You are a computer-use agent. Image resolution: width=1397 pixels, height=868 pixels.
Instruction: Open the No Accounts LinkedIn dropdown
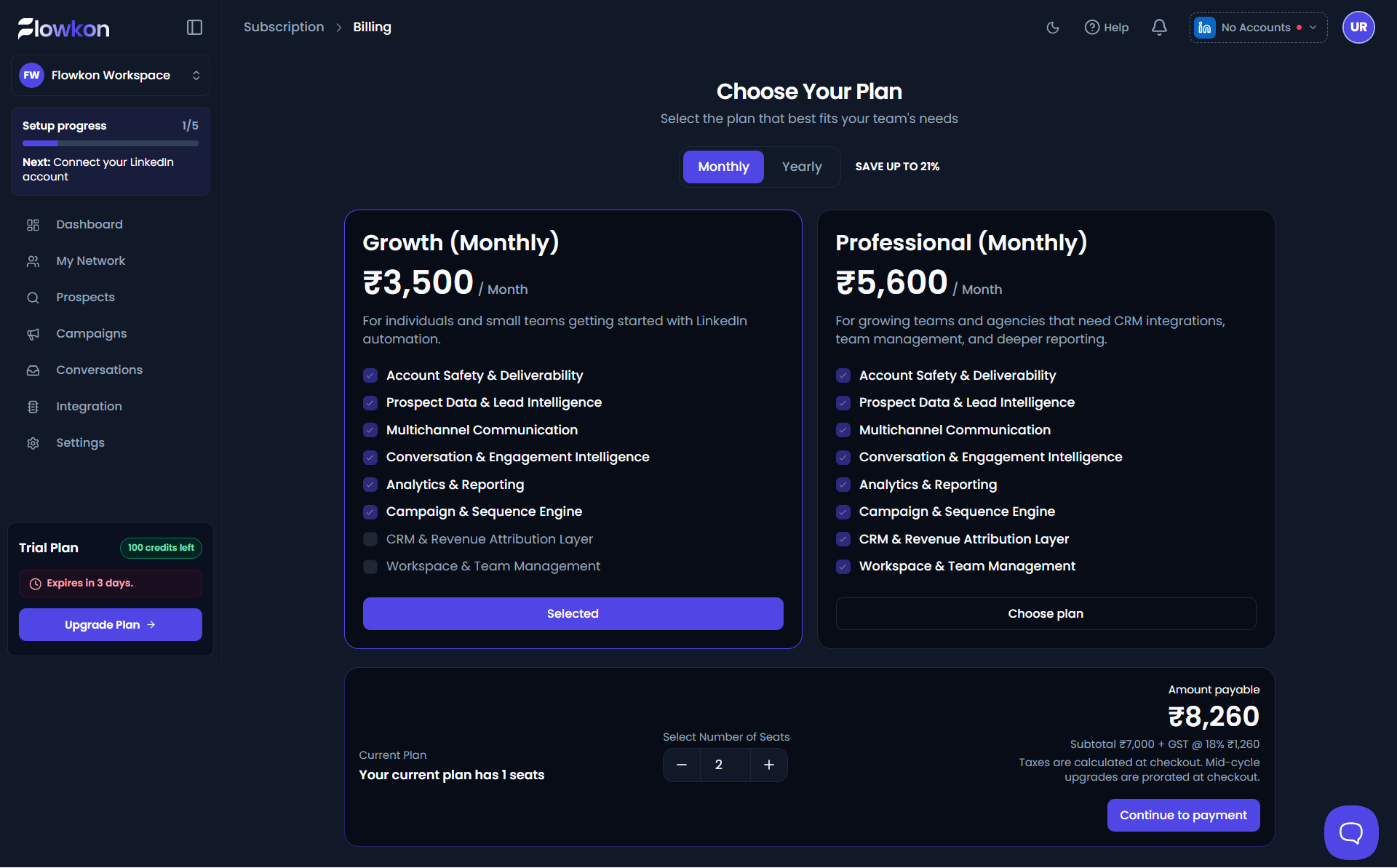[1258, 28]
